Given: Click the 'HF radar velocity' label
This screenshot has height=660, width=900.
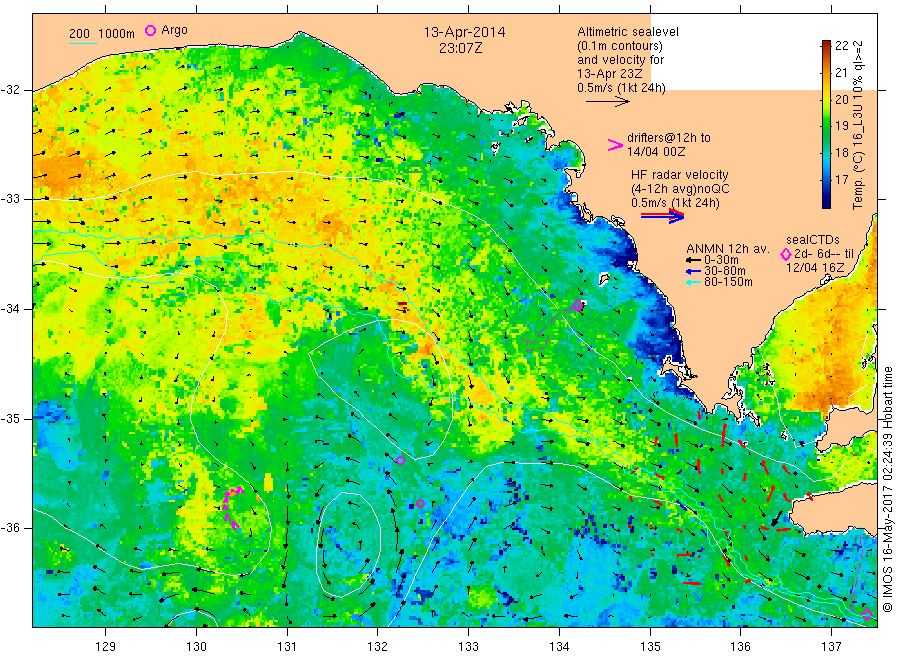Looking at the screenshot, I should pyautogui.click(x=679, y=175).
